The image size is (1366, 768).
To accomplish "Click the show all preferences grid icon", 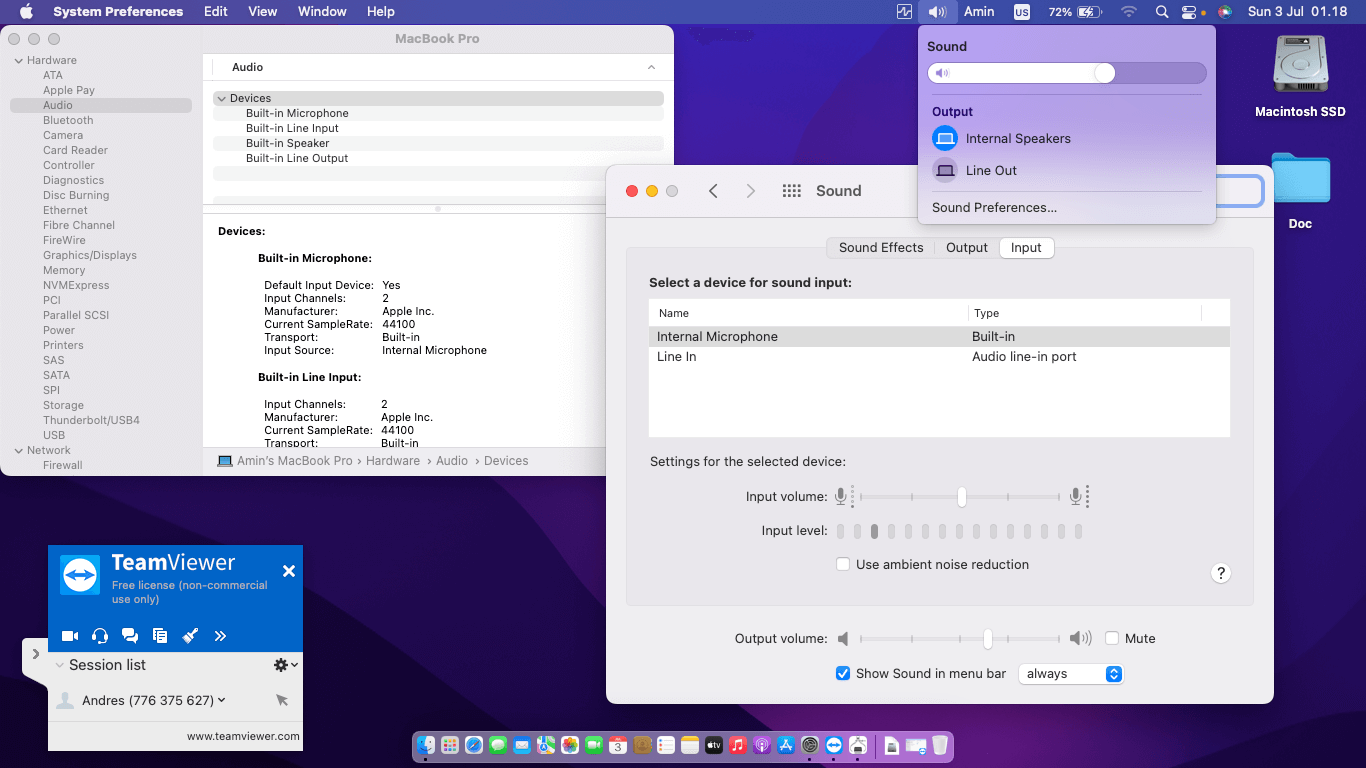I will (x=791, y=191).
